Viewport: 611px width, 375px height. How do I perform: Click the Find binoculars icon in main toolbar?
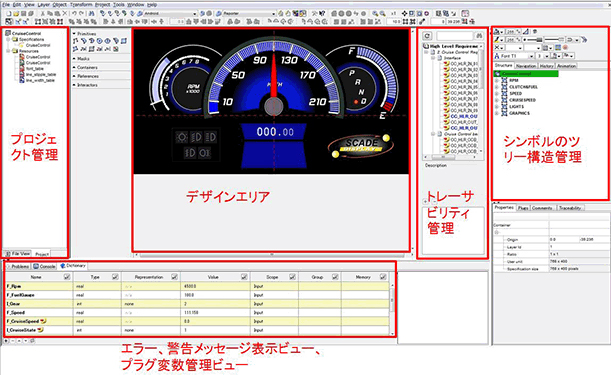(x=91, y=13)
